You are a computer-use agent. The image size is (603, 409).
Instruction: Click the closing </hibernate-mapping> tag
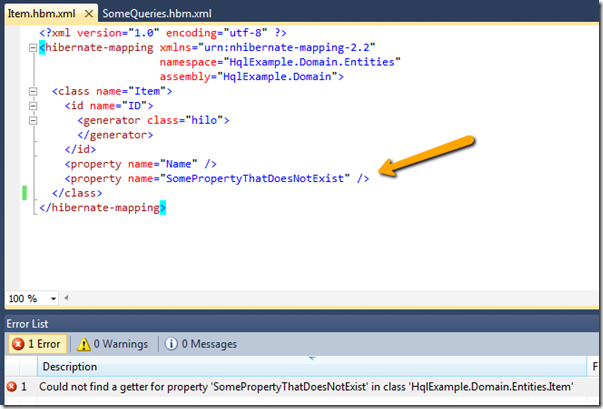point(103,208)
